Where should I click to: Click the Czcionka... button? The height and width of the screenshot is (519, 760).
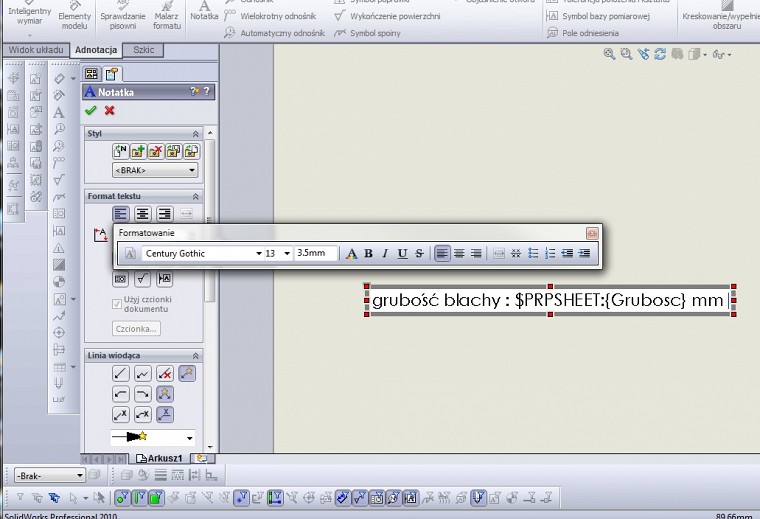pos(137,329)
